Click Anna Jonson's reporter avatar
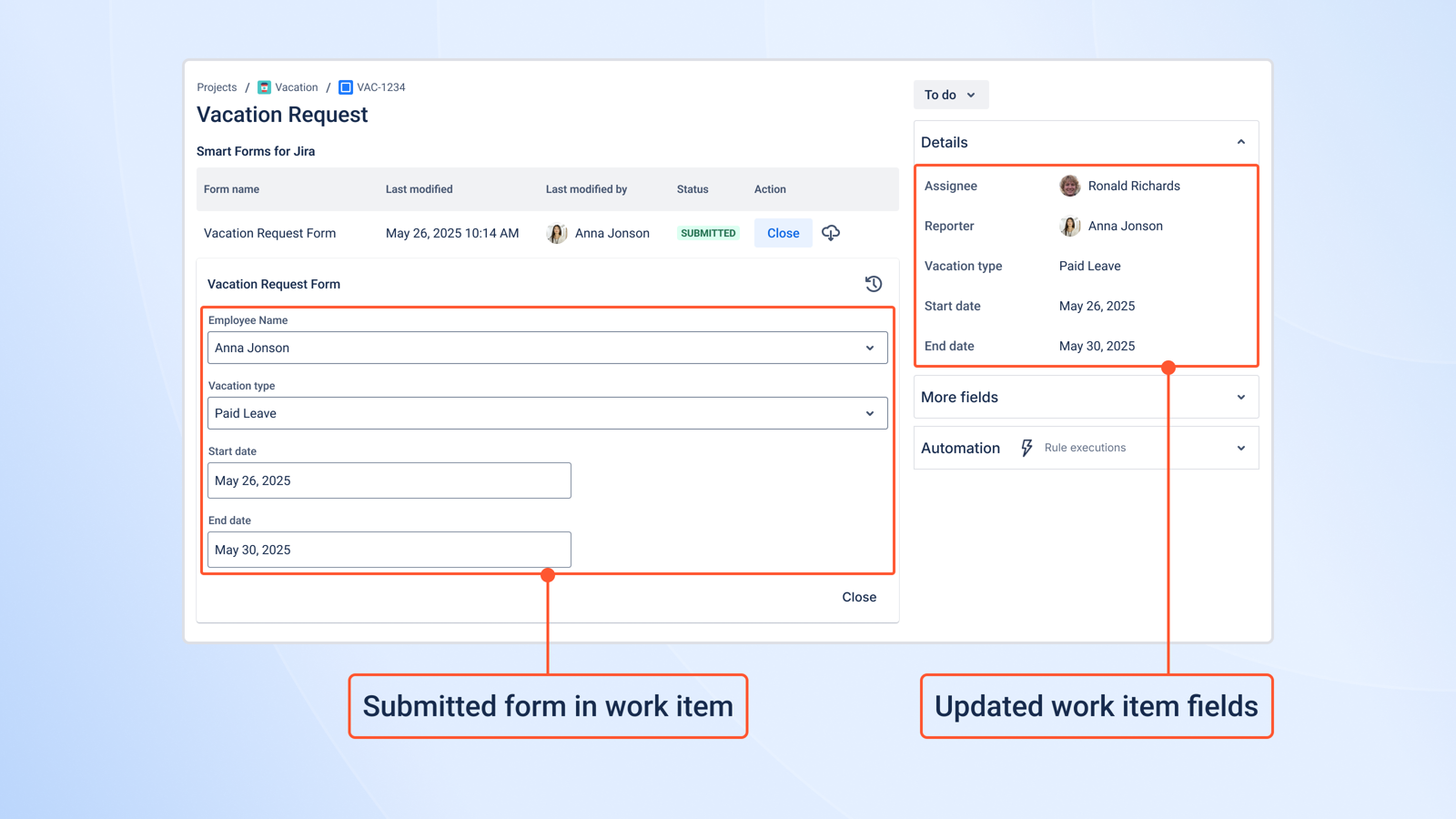The height and width of the screenshot is (819, 1456). (1070, 226)
